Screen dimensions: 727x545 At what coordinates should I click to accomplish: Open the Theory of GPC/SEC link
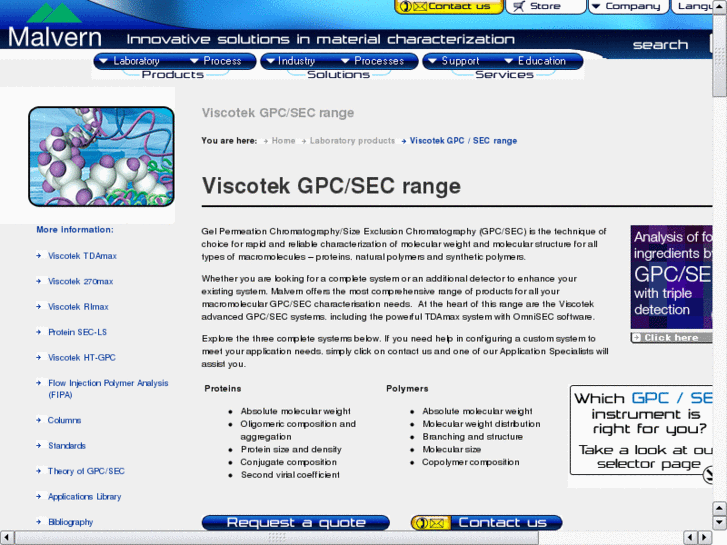point(86,471)
